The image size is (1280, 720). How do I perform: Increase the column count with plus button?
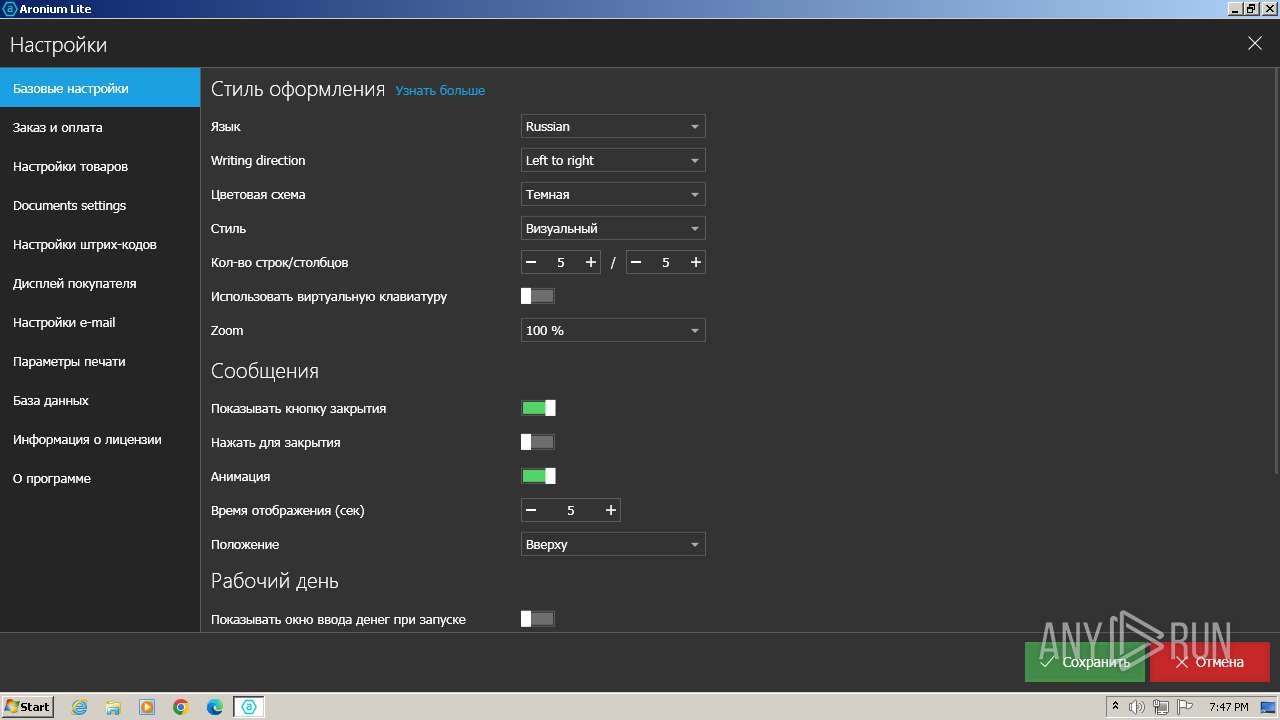(696, 262)
